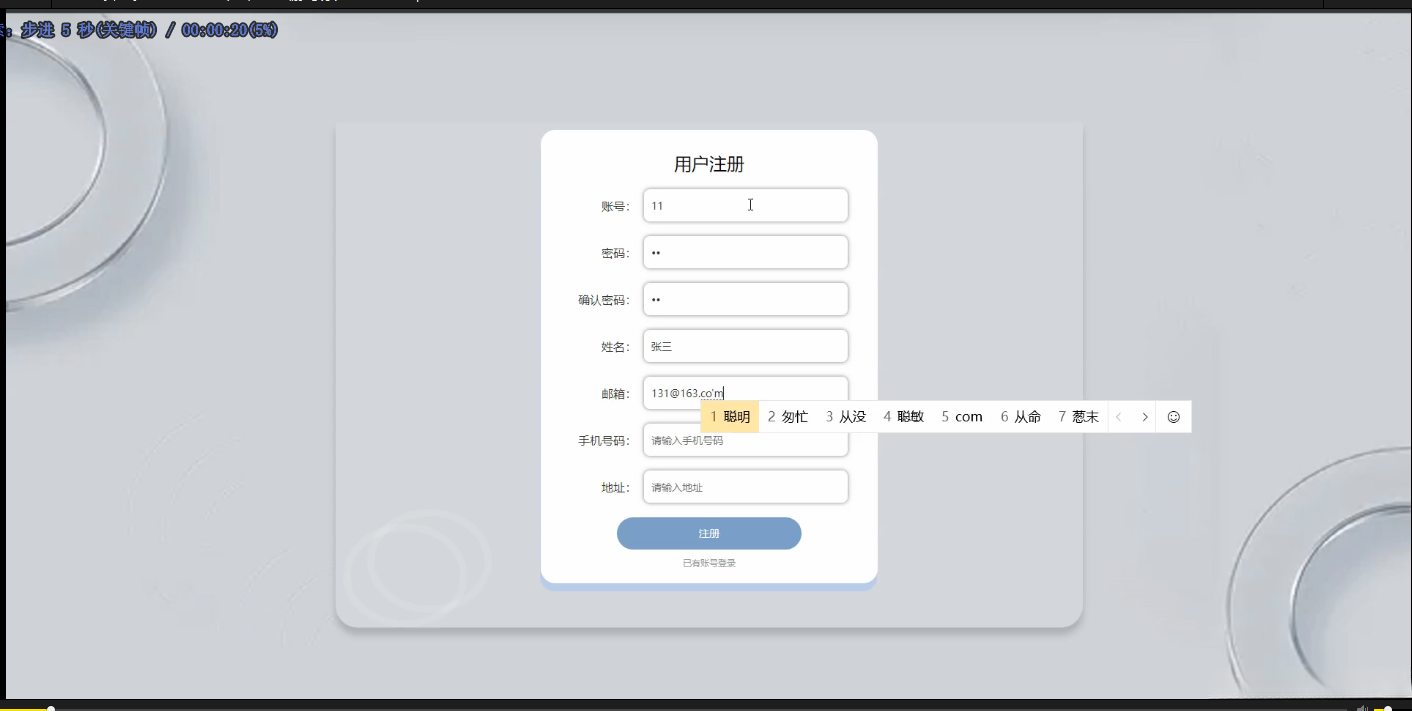Click the 注册 register button
1412x711 pixels.
[x=709, y=534]
